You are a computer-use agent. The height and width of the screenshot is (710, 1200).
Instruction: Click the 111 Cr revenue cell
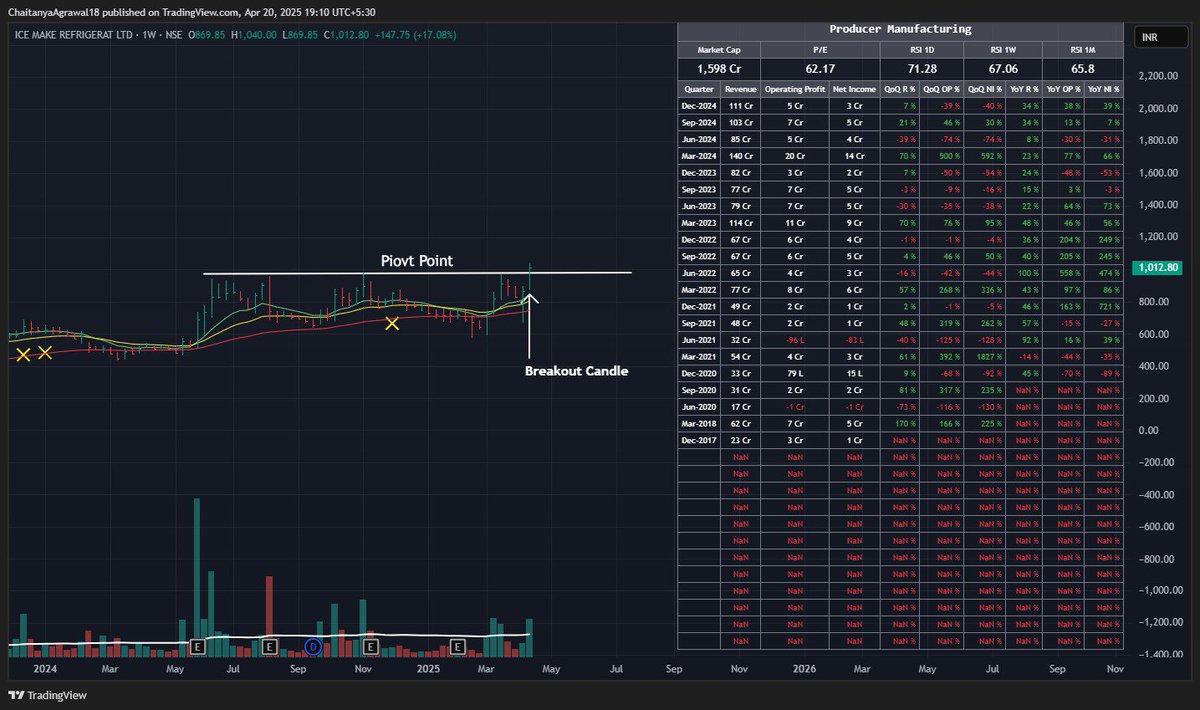pyautogui.click(x=741, y=106)
